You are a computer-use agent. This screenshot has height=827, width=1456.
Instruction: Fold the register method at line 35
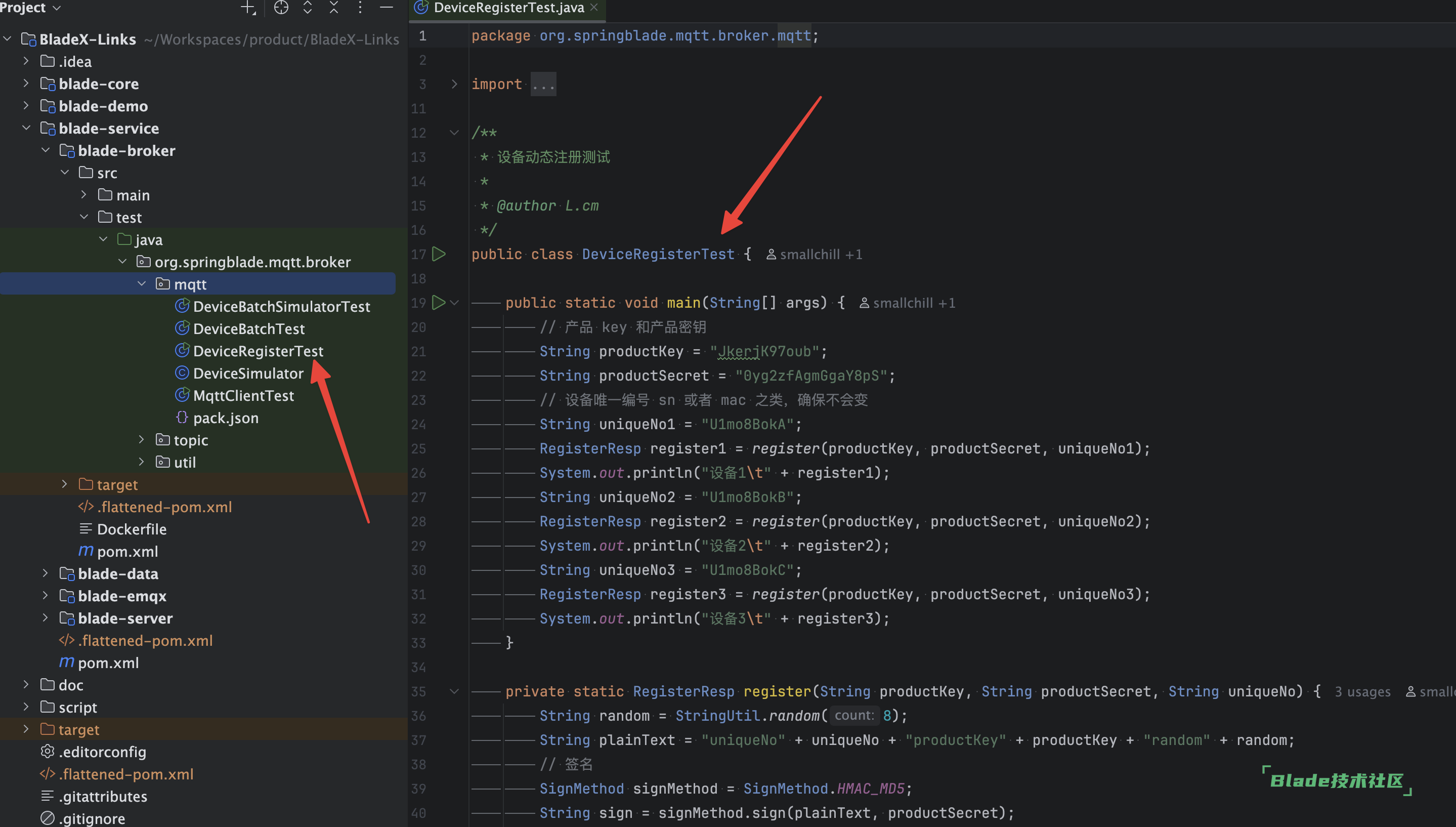coord(454,691)
